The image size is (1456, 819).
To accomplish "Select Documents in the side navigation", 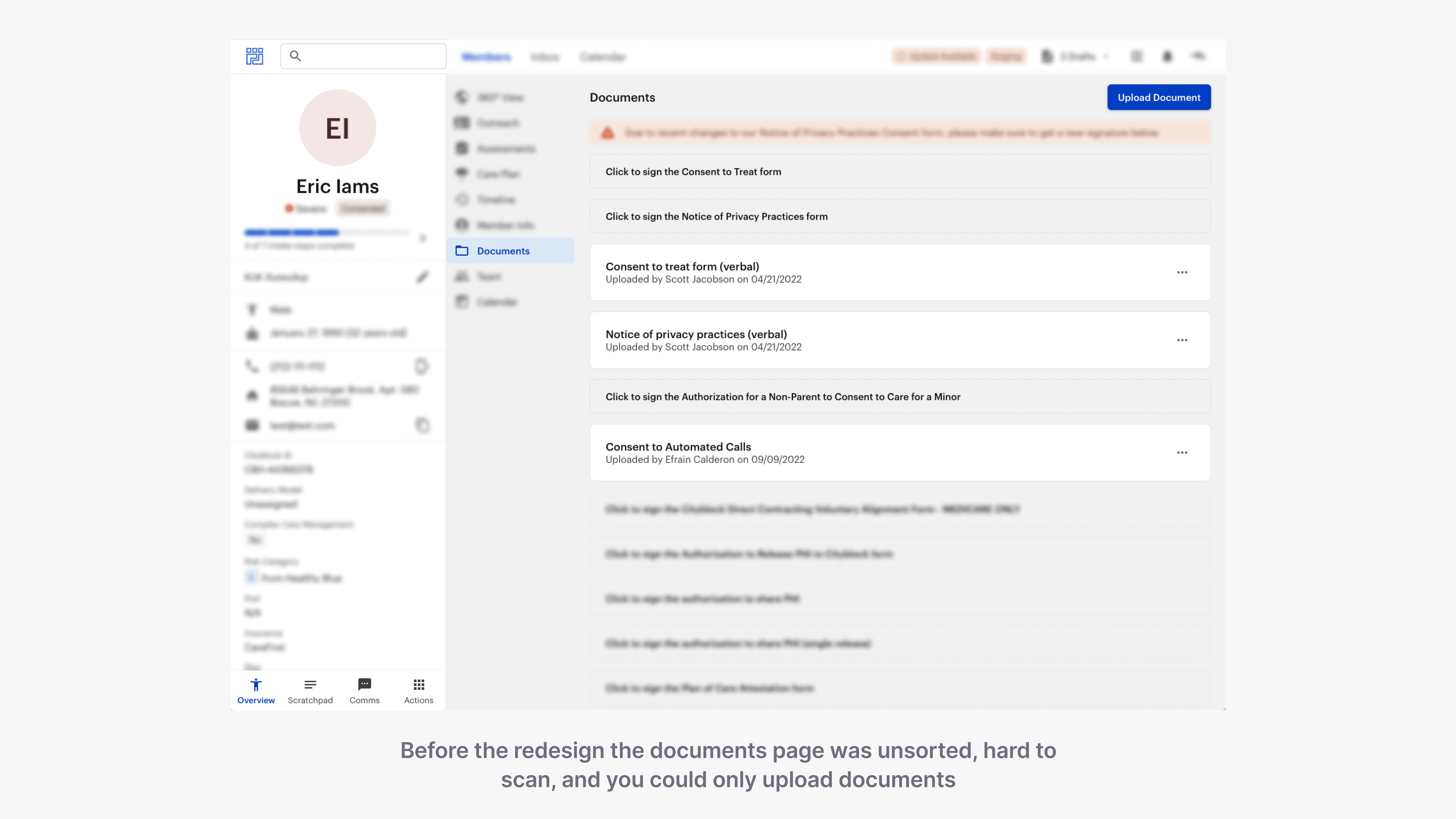I will (x=503, y=251).
